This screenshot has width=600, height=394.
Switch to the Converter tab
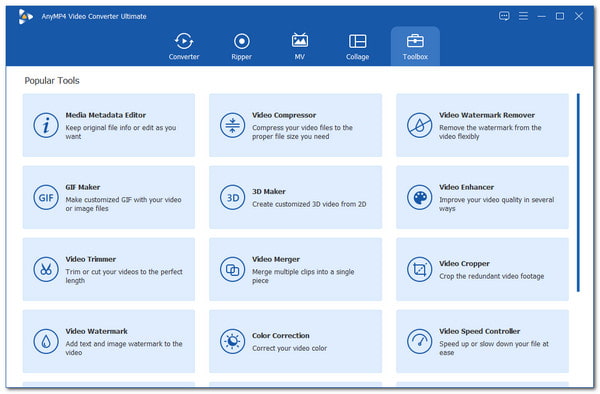tap(184, 46)
